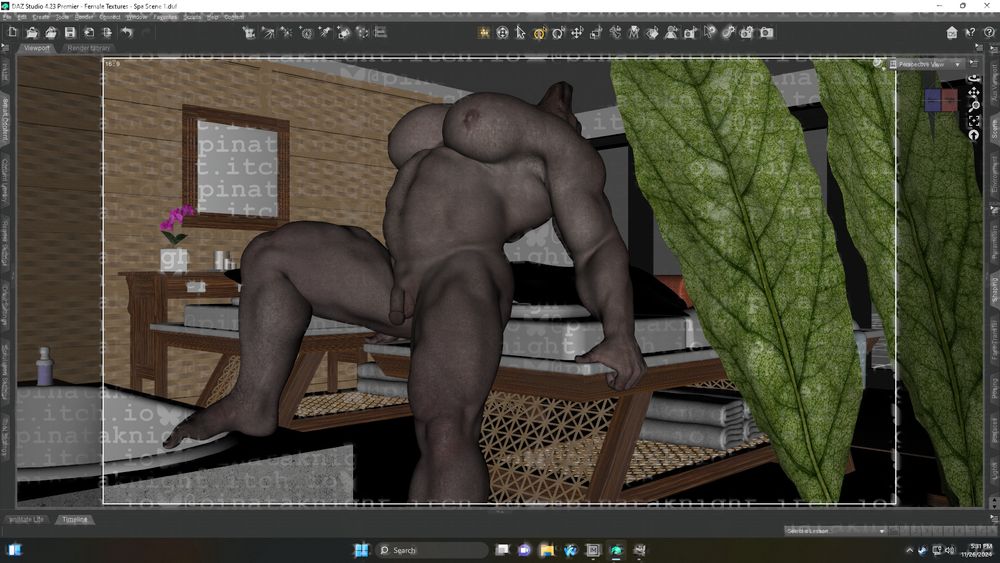Select the Spot Render tool icon
The width and height of the screenshot is (1000, 563).
coord(690,33)
